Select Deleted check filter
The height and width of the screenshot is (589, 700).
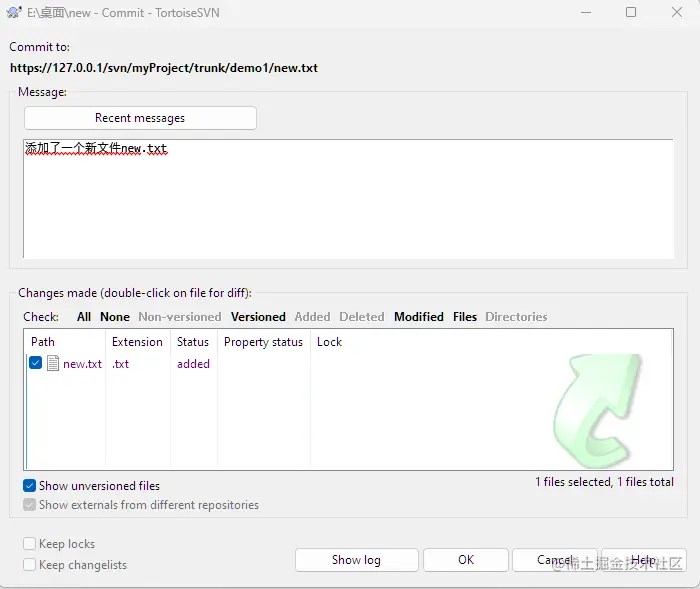[362, 317]
